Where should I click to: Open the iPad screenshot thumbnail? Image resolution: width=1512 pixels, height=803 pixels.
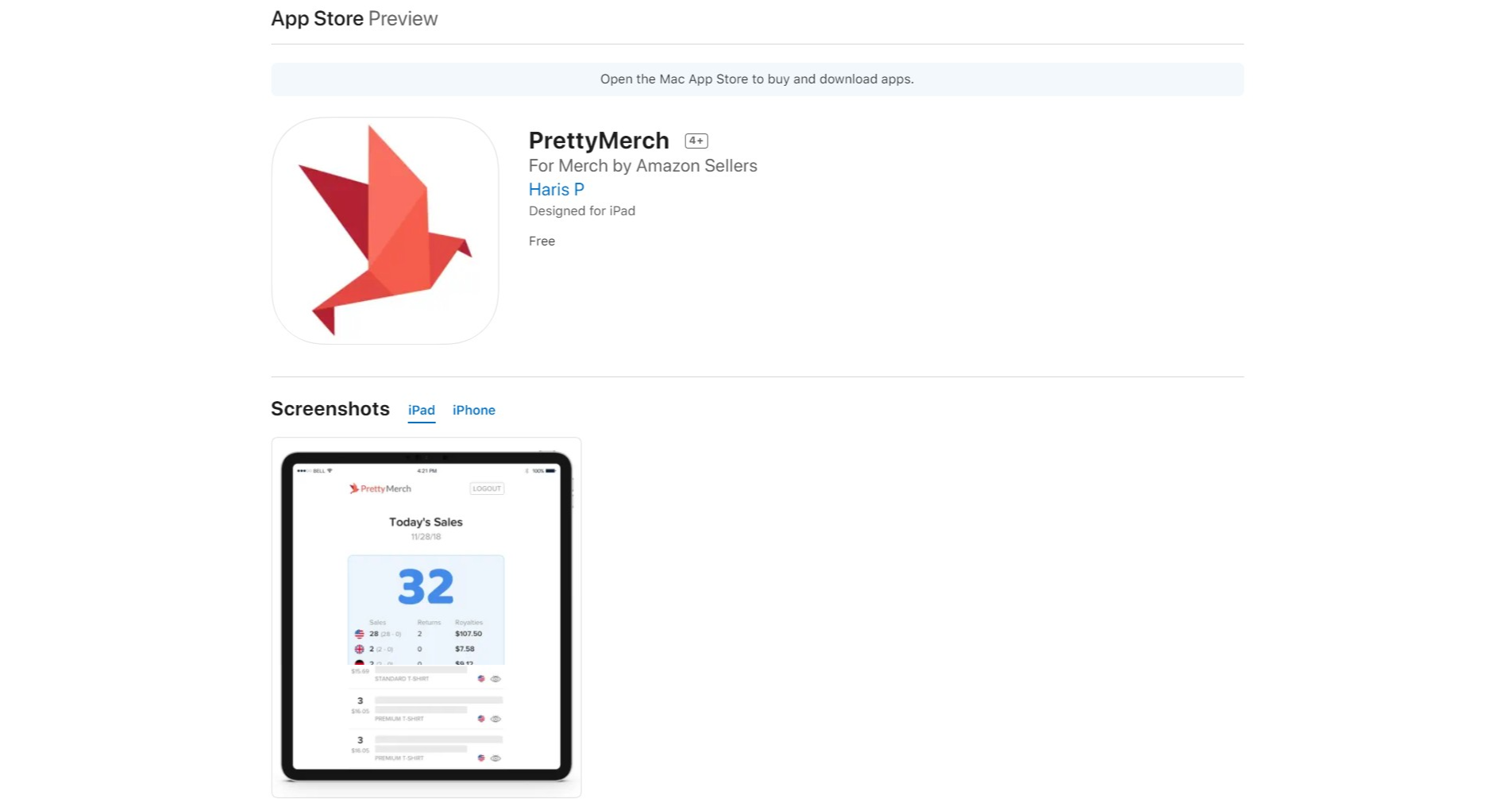tap(426, 617)
